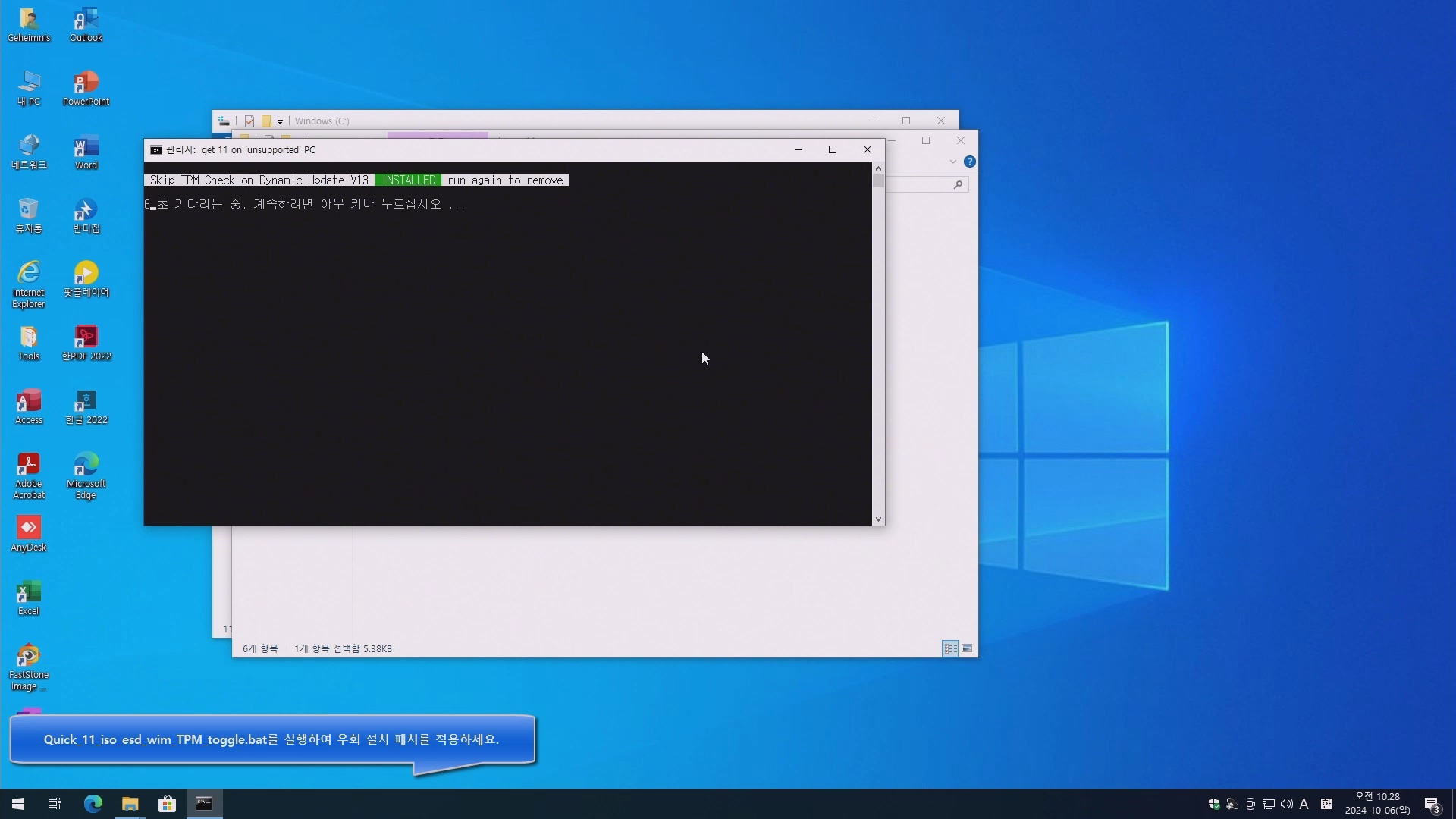
Task: Click the Properties checkmark in quick access toolbar
Action: 249,121
